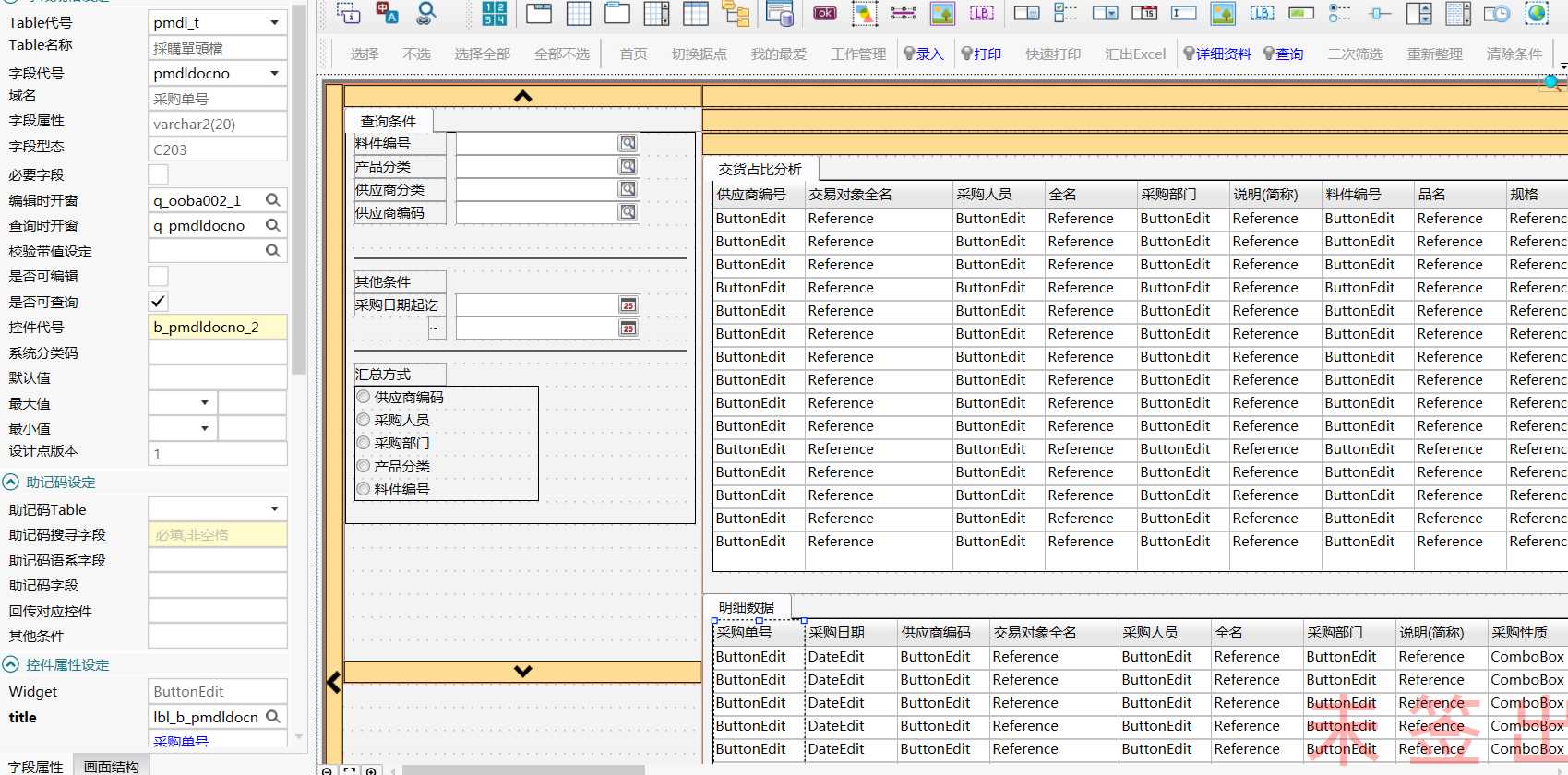This screenshot has height=775, width=1568.
Task: Select the folder page container icon
Action: coord(617,13)
